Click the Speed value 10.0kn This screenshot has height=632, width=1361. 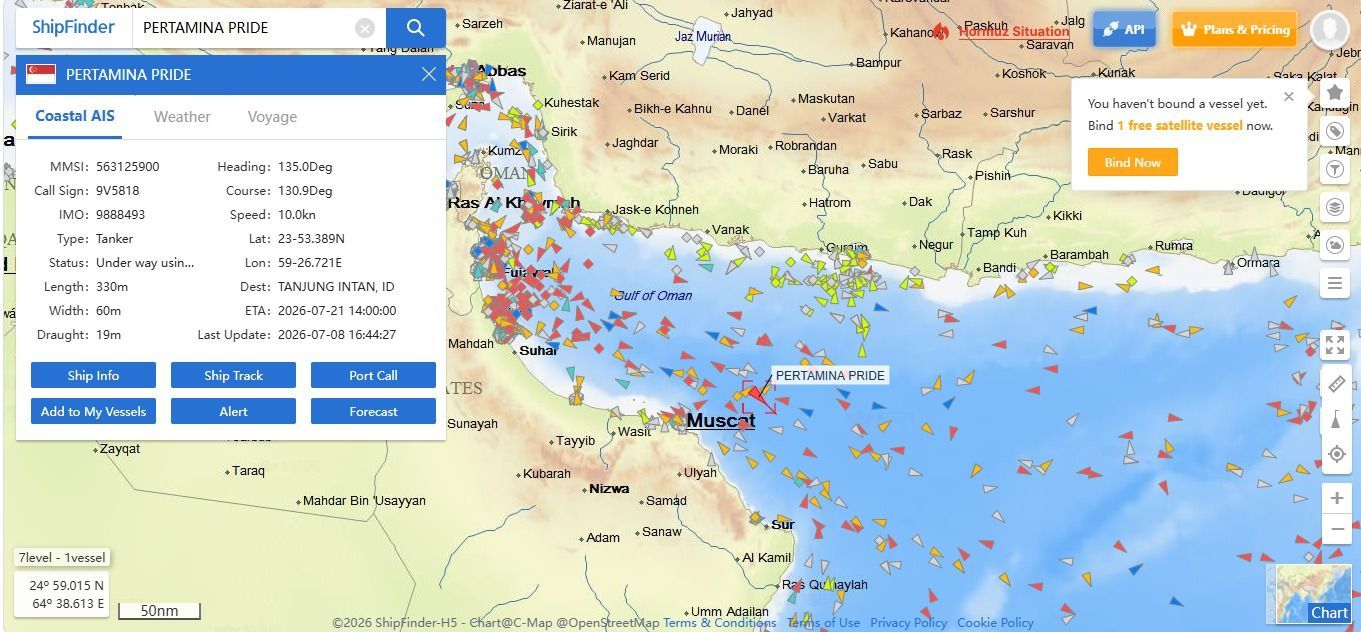(297, 215)
